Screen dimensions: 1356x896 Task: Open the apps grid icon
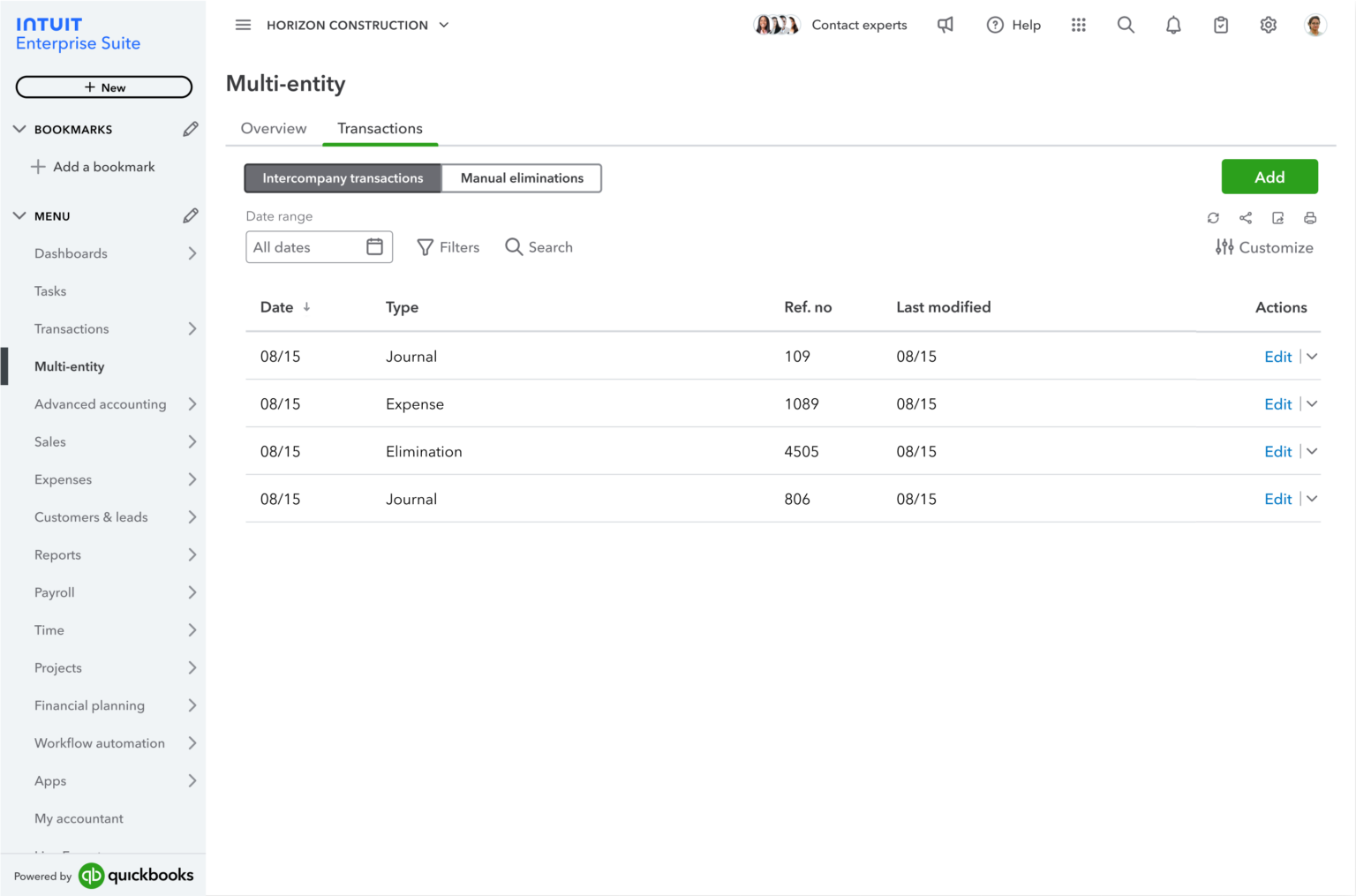[1078, 26]
